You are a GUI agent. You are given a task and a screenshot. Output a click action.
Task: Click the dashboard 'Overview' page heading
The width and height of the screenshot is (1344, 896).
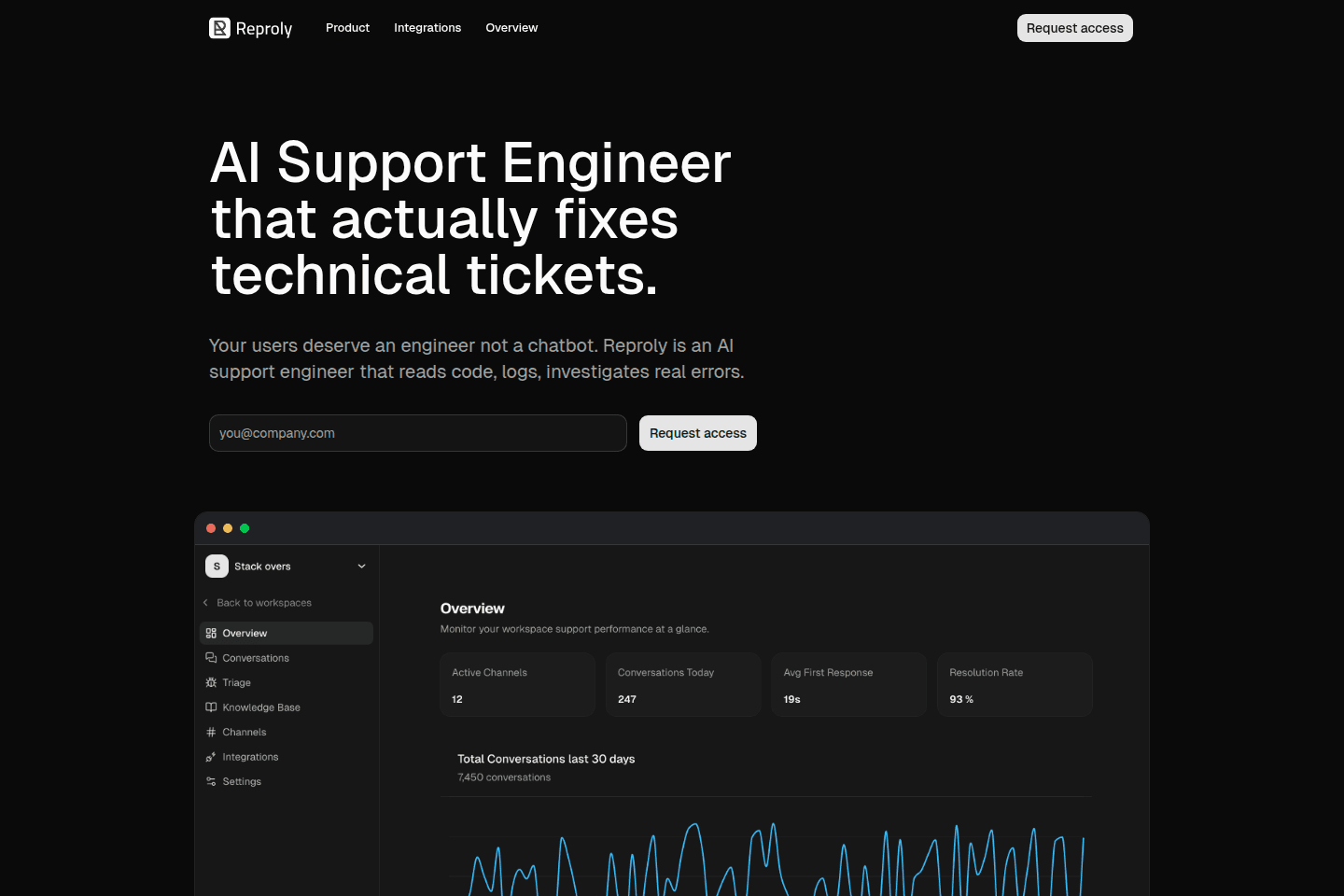coord(472,609)
